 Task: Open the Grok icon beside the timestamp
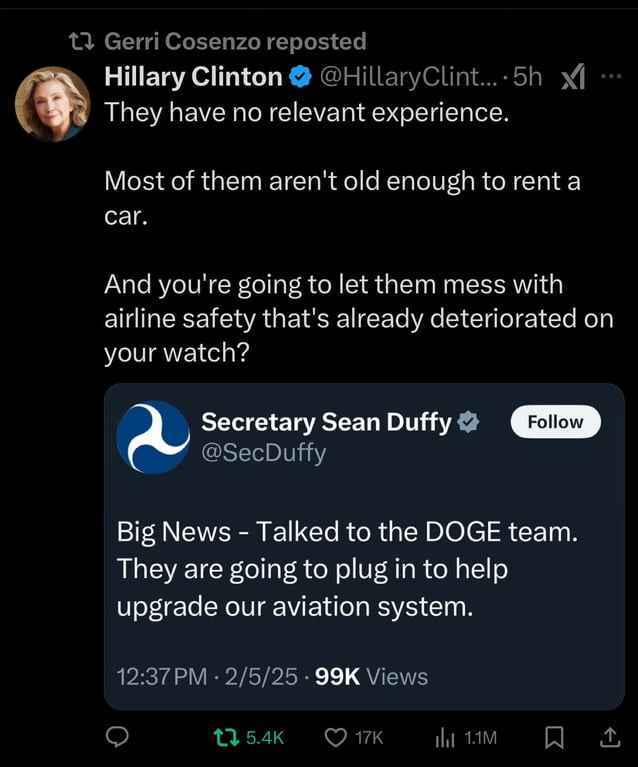click(x=572, y=77)
